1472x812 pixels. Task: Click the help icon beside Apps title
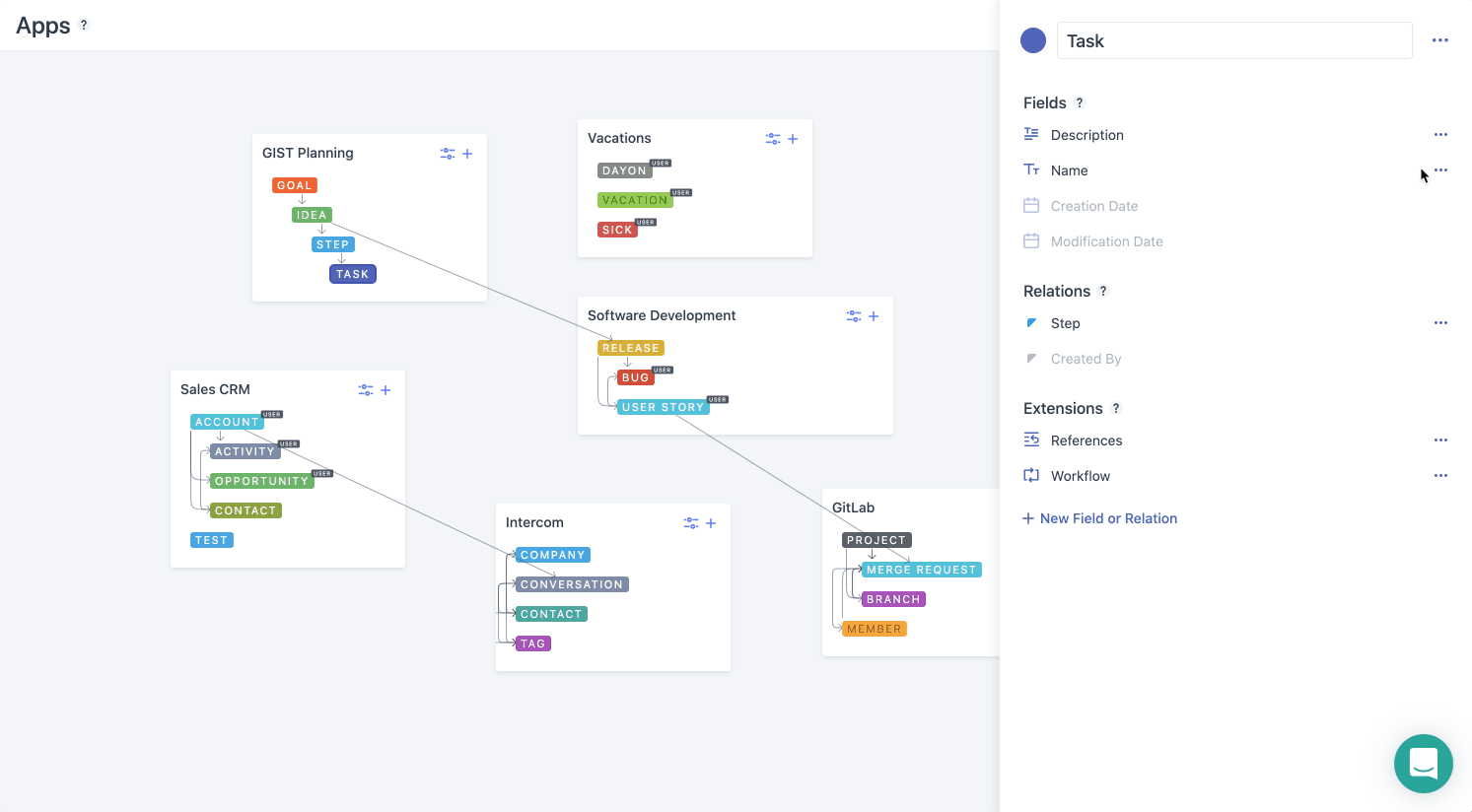click(84, 26)
